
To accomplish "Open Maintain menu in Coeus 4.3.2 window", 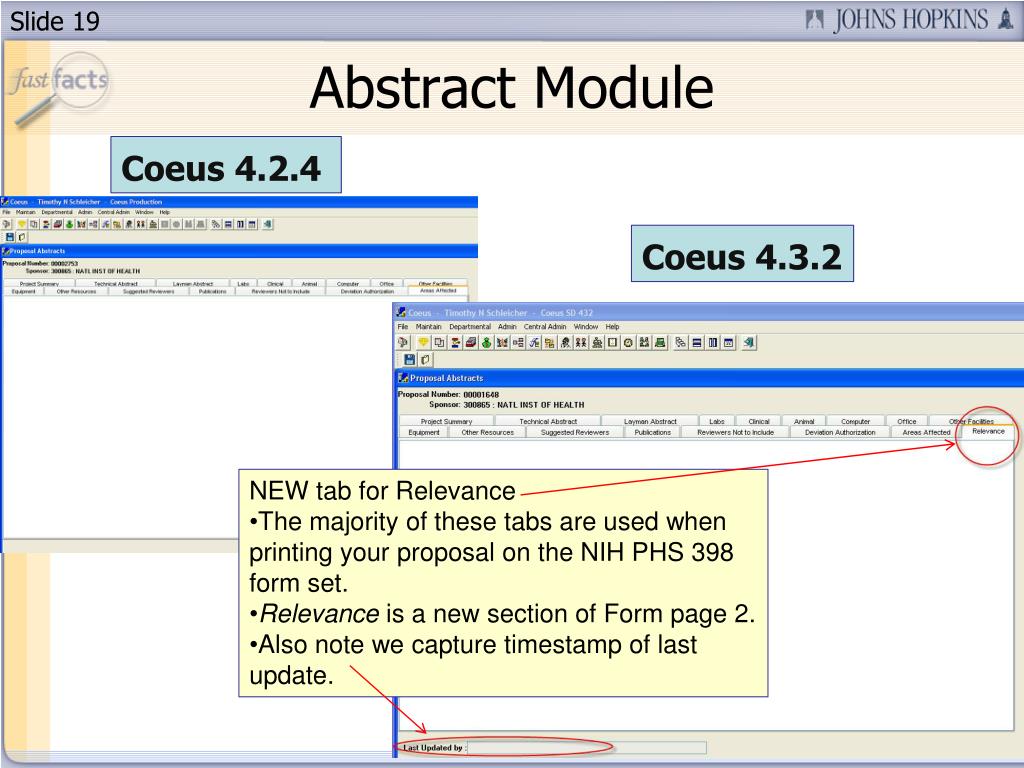I will pyautogui.click(x=428, y=327).
